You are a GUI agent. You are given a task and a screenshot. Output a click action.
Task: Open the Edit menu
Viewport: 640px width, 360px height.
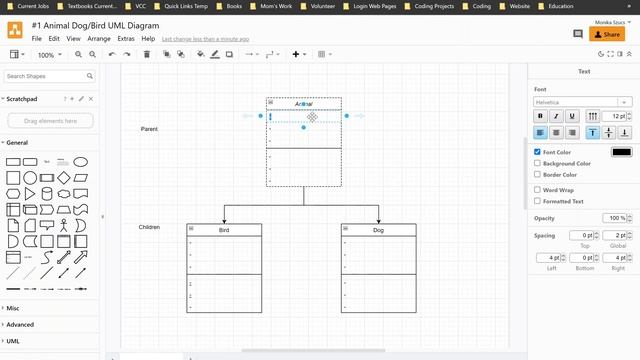[x=54, y=38]
